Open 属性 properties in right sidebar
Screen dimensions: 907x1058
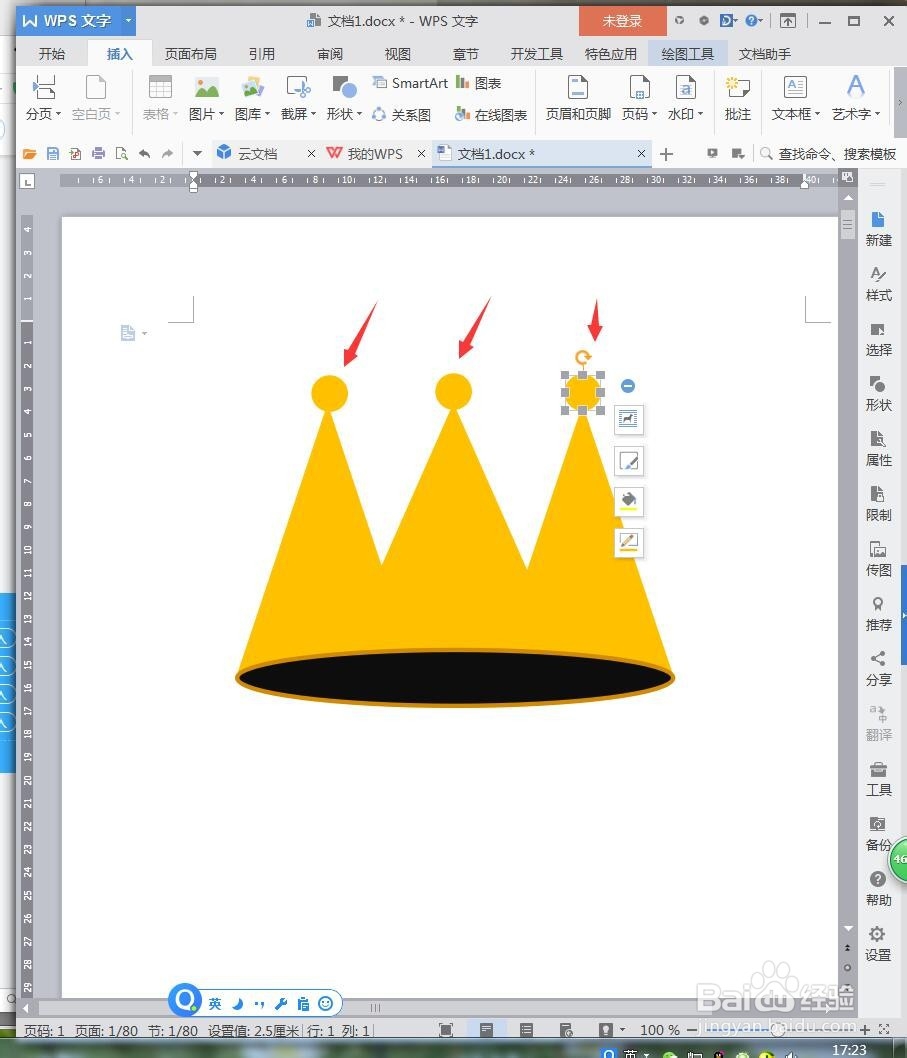pyautogui.click(x=878, y=449)
